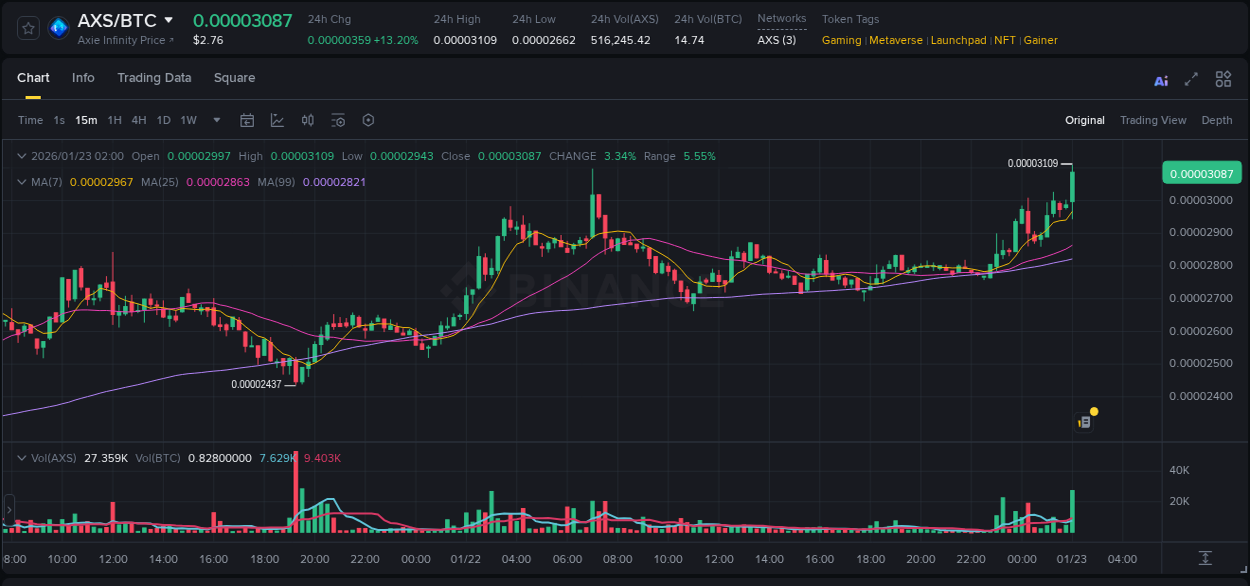Open chart settings via gear icon
Image resolution: width=1250 pixels, height=586 pixels.
coord(368,120)
